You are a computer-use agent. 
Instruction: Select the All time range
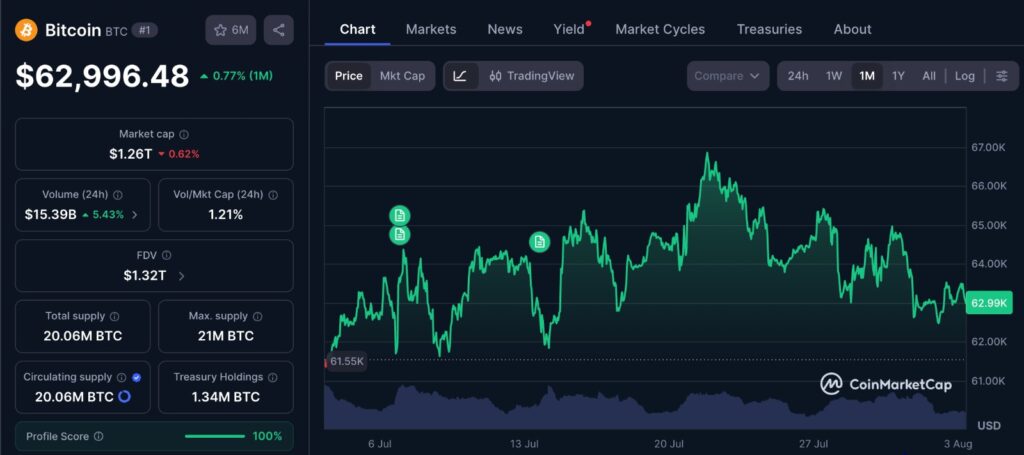(929, 76)
